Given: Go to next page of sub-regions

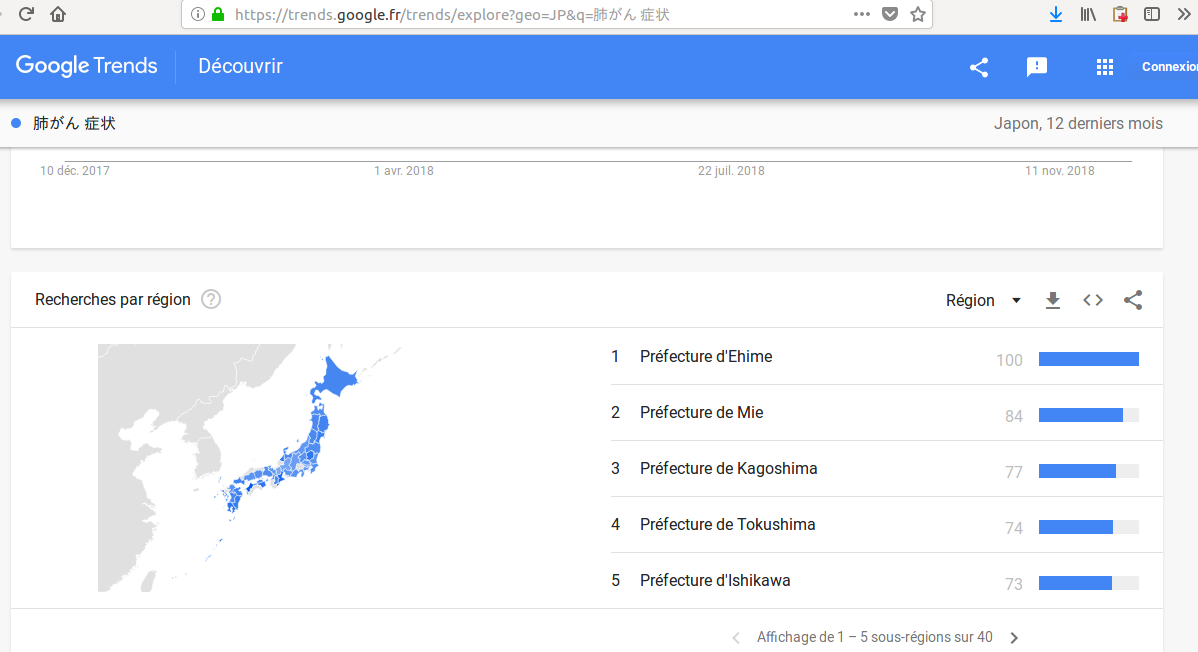Looking at the screenshot, I should (1014, 637).
